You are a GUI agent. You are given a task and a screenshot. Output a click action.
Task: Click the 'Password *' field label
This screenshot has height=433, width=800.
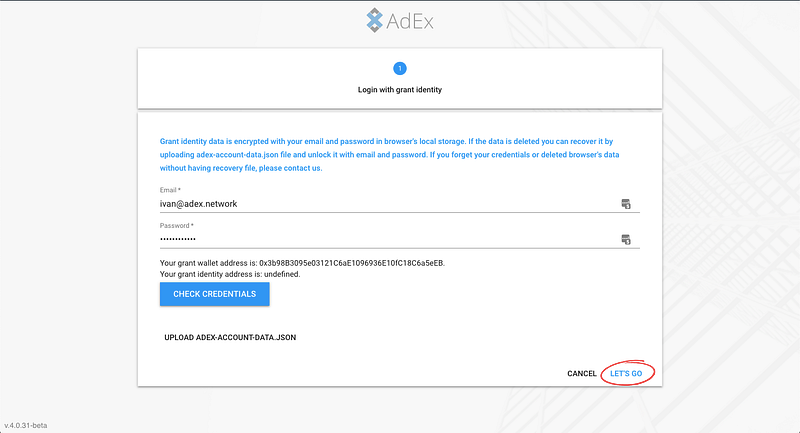(x=177, y=225)
